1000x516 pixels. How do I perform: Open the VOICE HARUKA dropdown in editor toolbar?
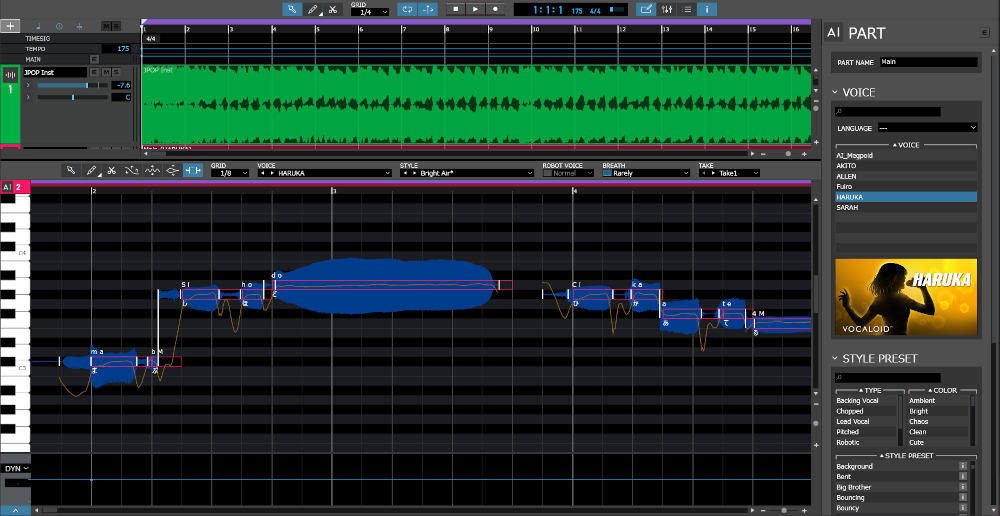point(325,173)
